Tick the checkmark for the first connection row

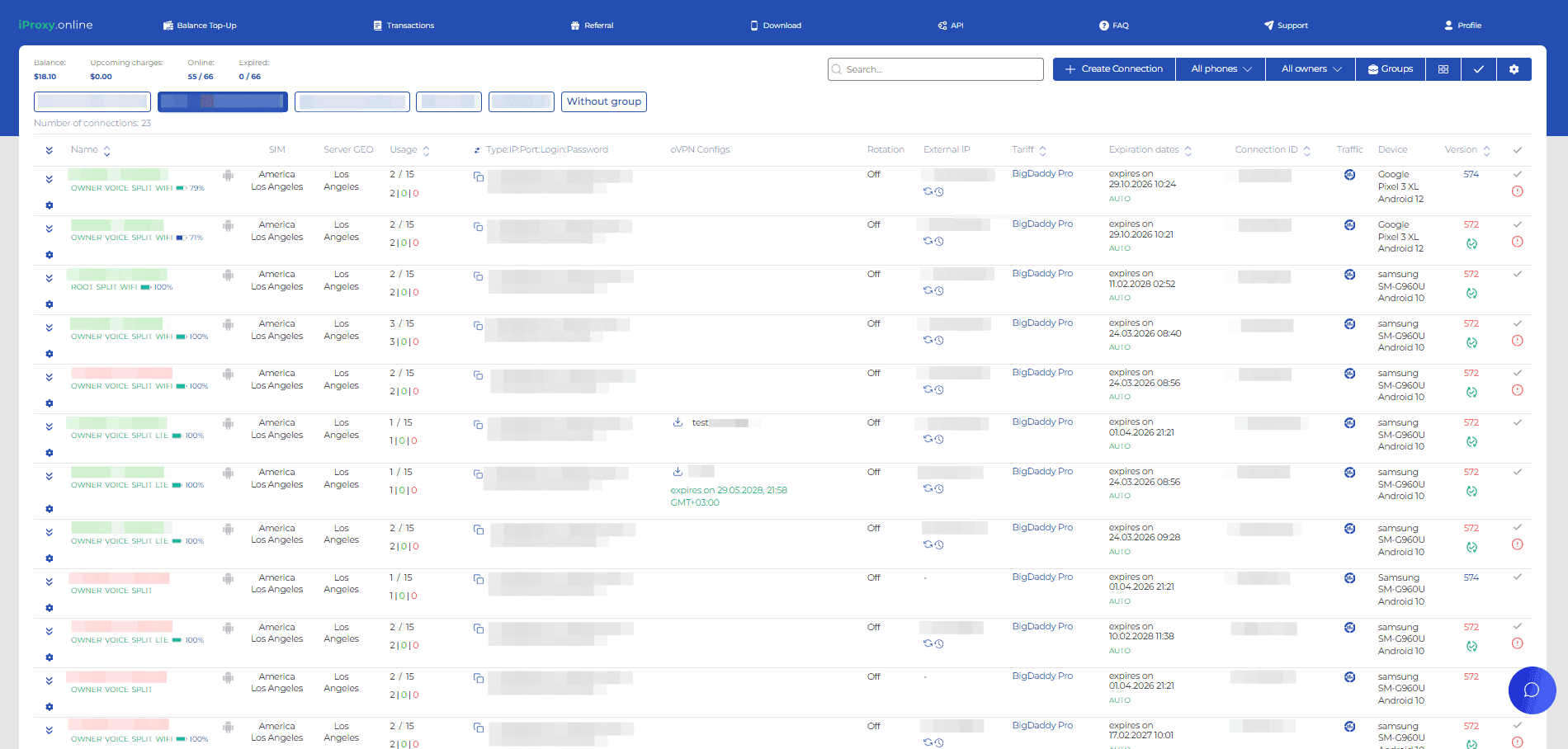(1517, 174)
